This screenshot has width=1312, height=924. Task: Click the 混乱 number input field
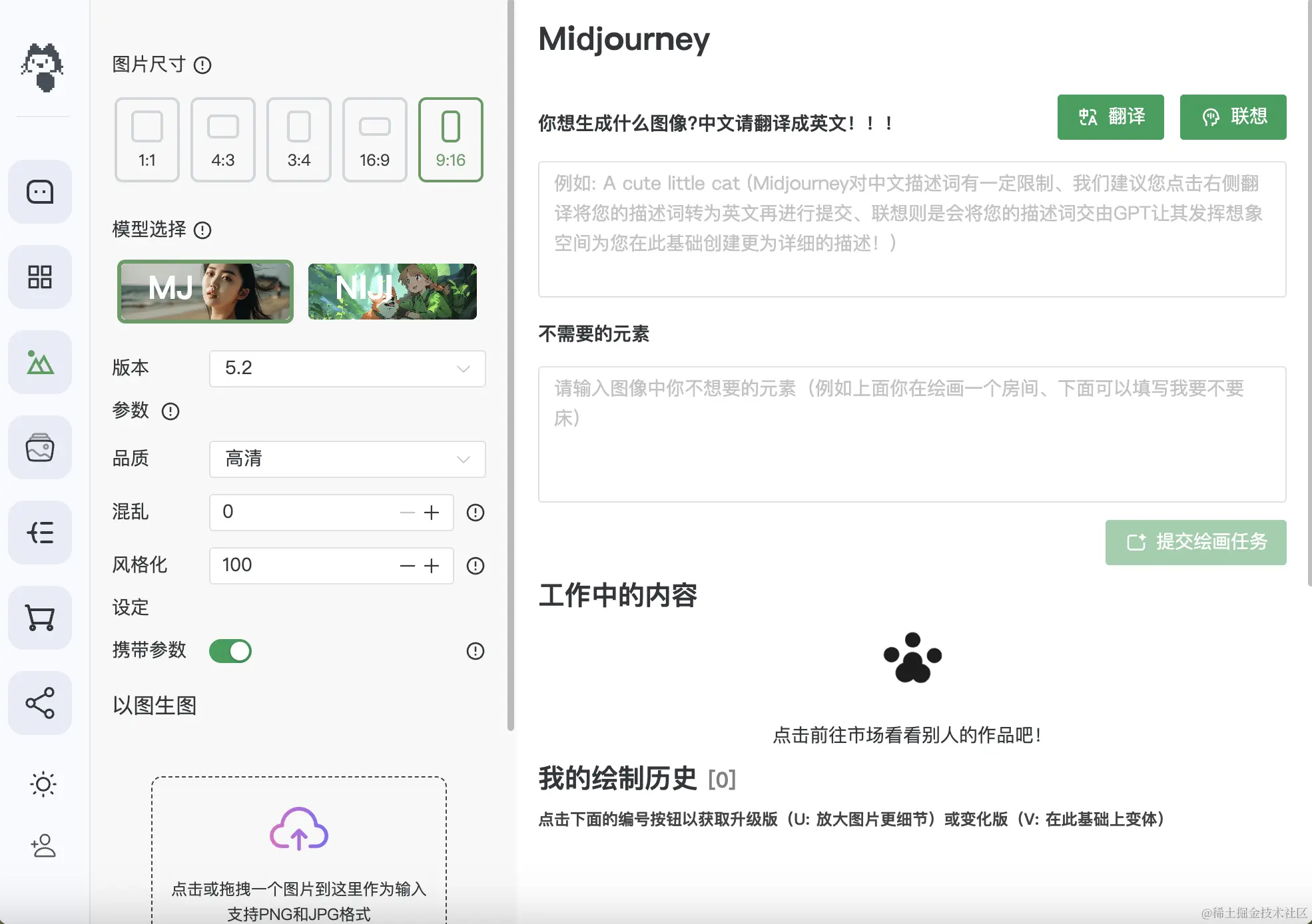[332, 513]
